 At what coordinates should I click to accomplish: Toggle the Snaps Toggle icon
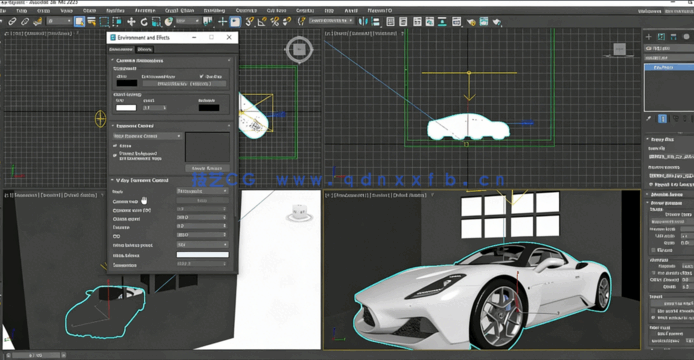coord(249,21)
